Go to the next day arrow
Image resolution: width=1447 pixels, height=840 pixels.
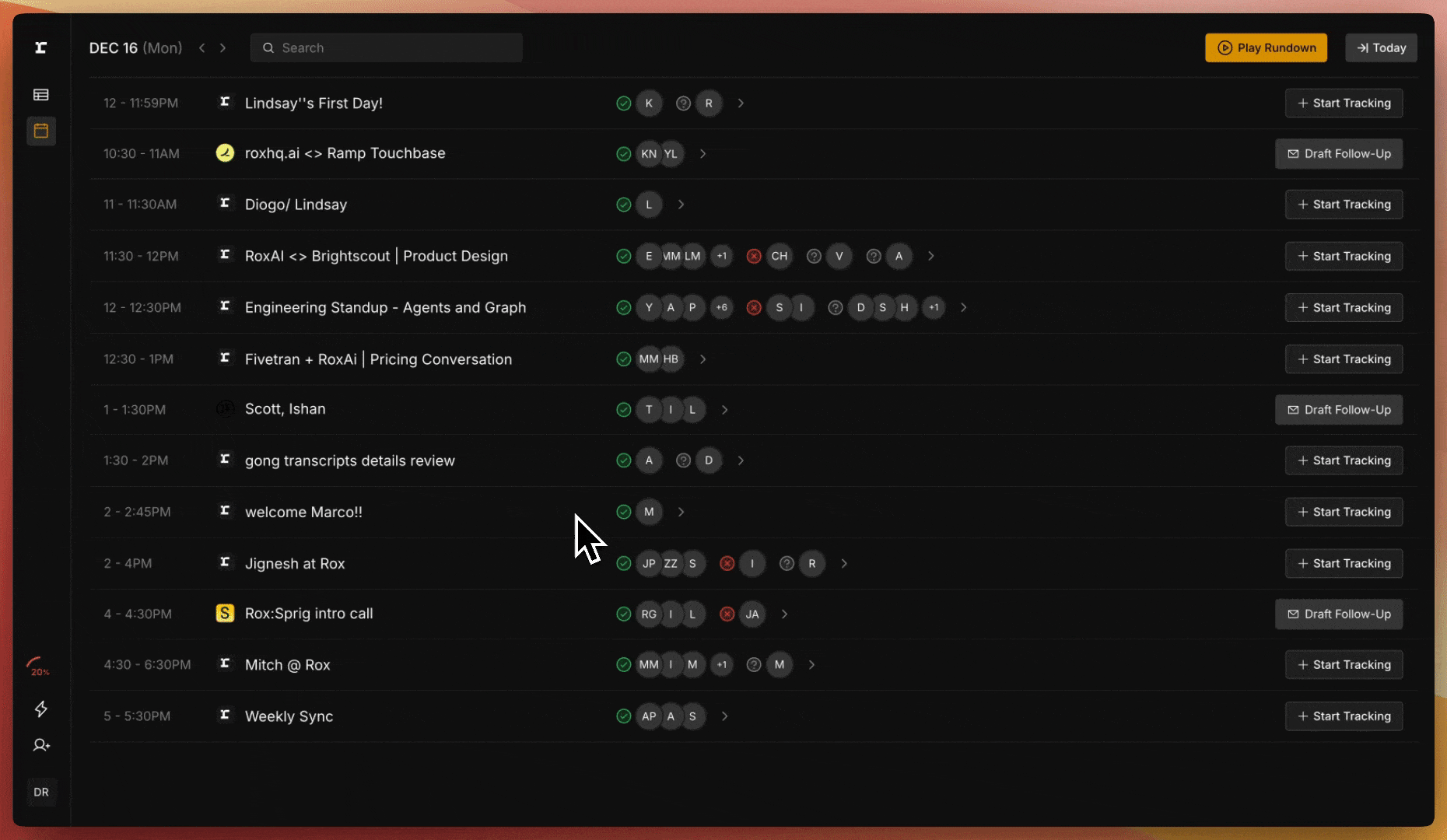click(222, 48)
